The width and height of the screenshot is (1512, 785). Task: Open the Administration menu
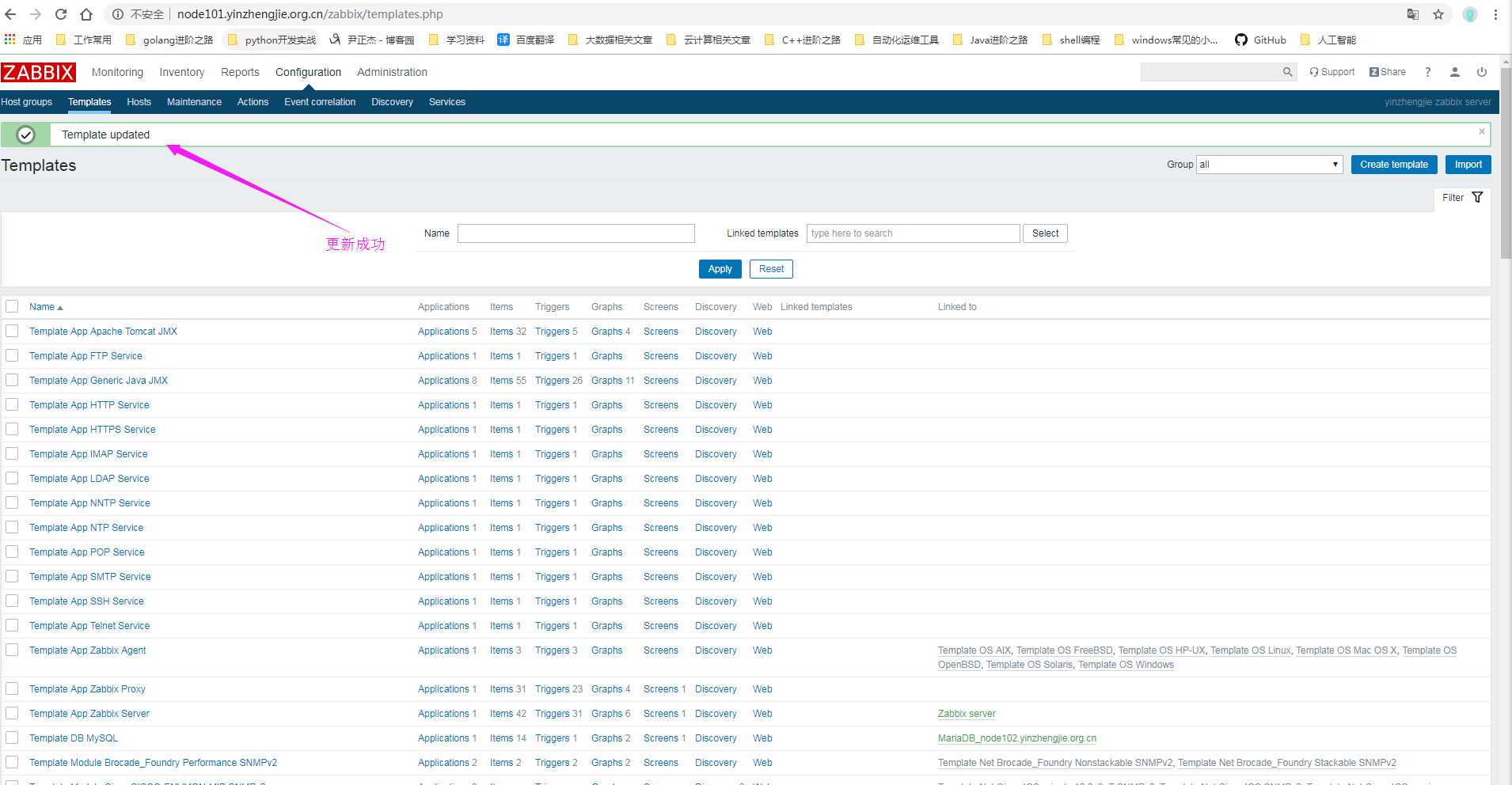click(392, 72)
